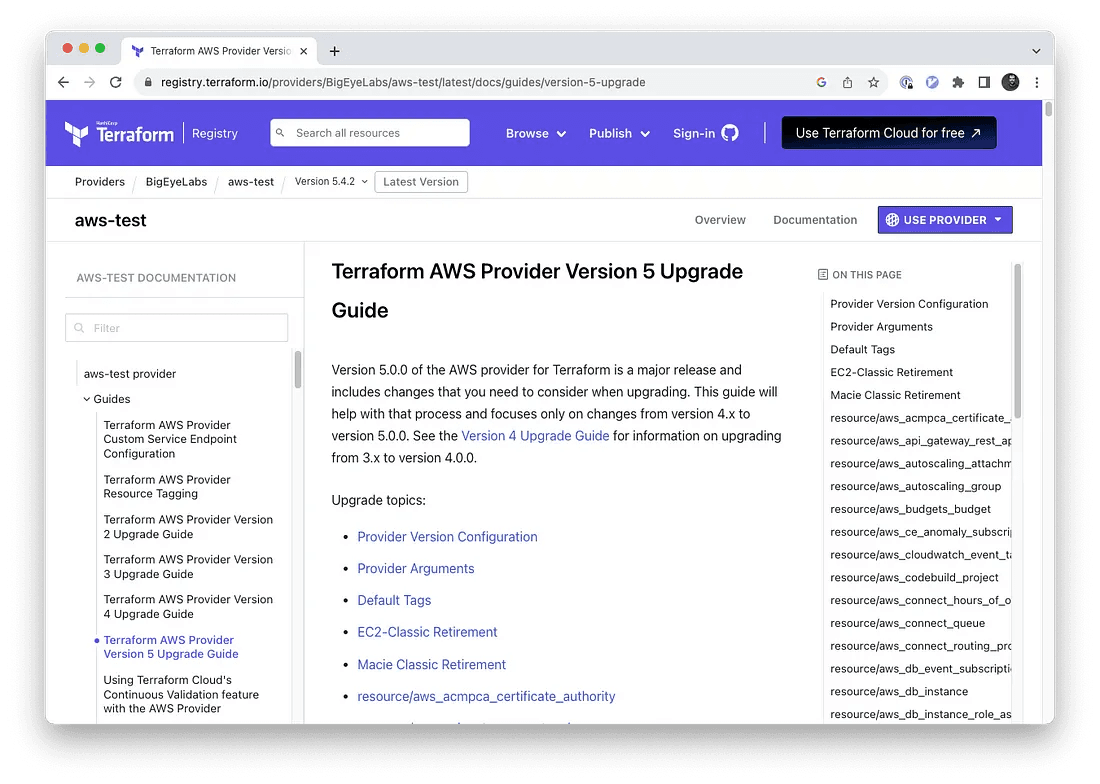
Task: Open the Chrome three-dot menu
Action: click(x=1037, y=82)
